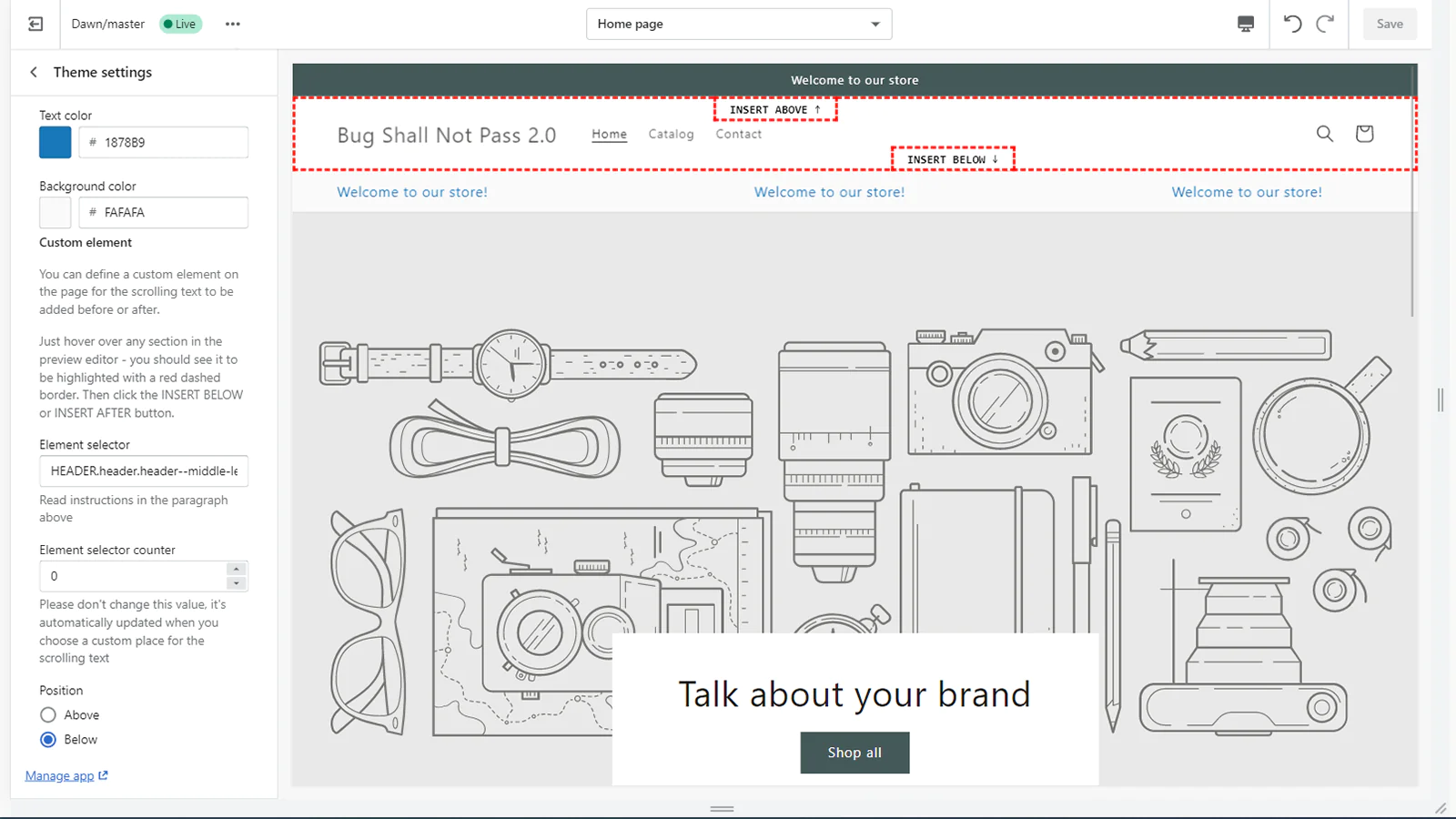1456x819 pixels.
Task: Edit the Text color hex field
Action: 164,142
